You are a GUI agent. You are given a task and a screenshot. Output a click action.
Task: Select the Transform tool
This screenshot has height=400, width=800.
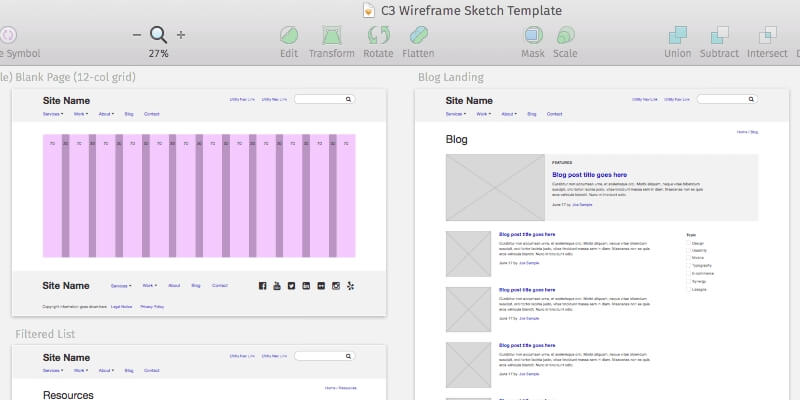pyautogui.click(x=331, y=36)
